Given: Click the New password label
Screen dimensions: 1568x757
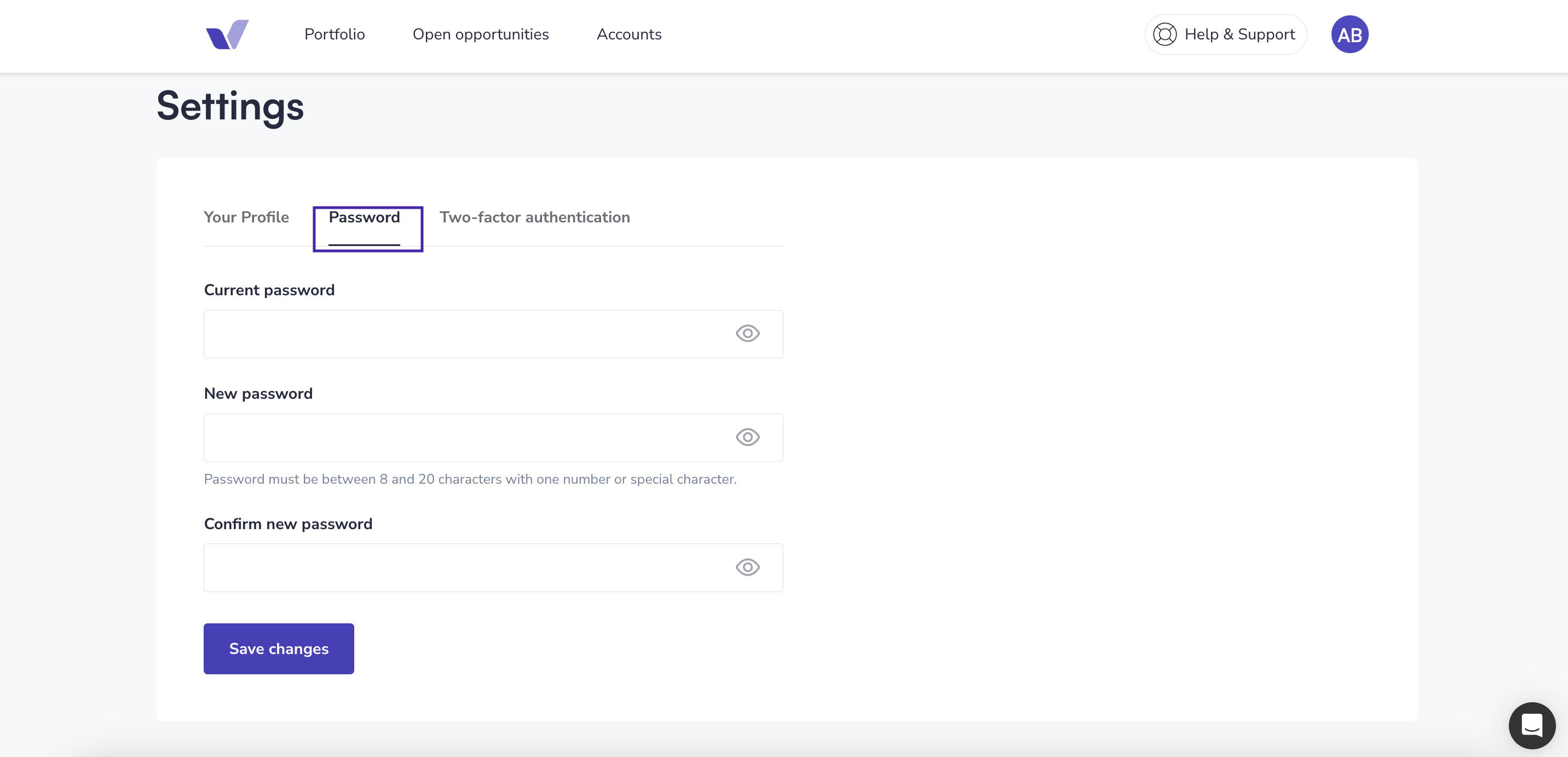Looking at the screenshot, I should (x=258, y=393).
